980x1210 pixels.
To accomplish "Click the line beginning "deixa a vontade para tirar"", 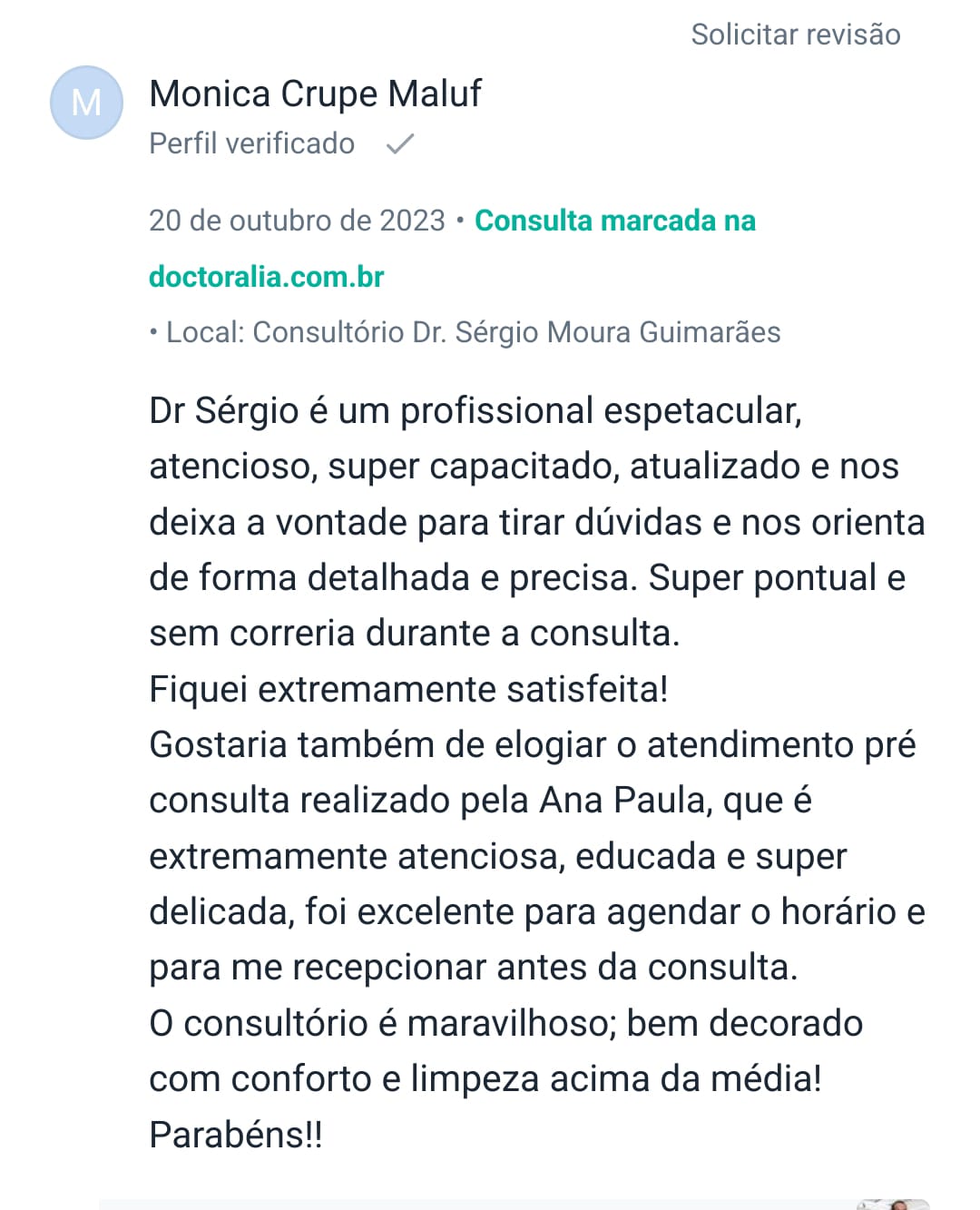I will point(536,522).
